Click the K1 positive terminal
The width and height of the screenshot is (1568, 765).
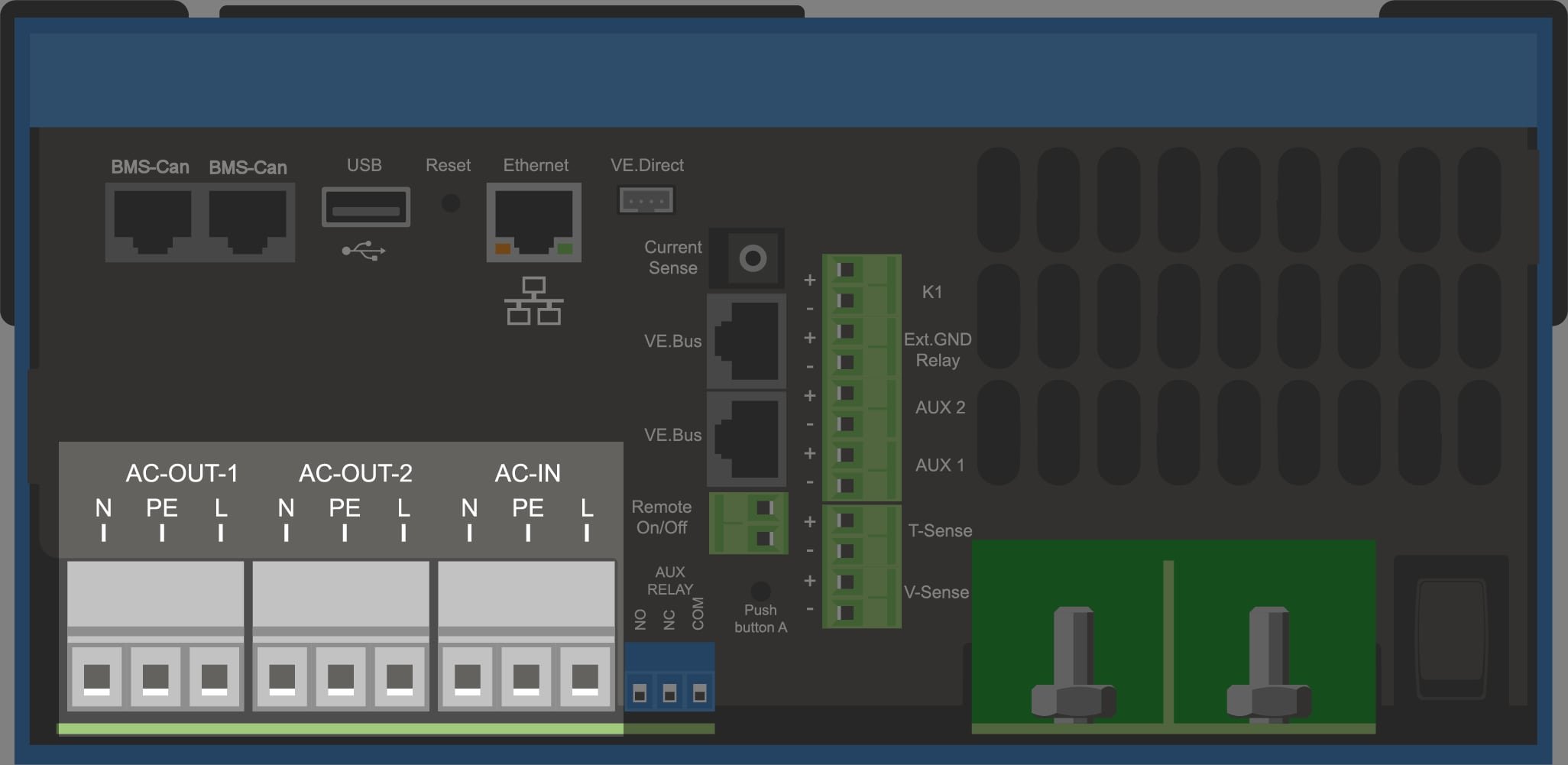coord(845,271)
